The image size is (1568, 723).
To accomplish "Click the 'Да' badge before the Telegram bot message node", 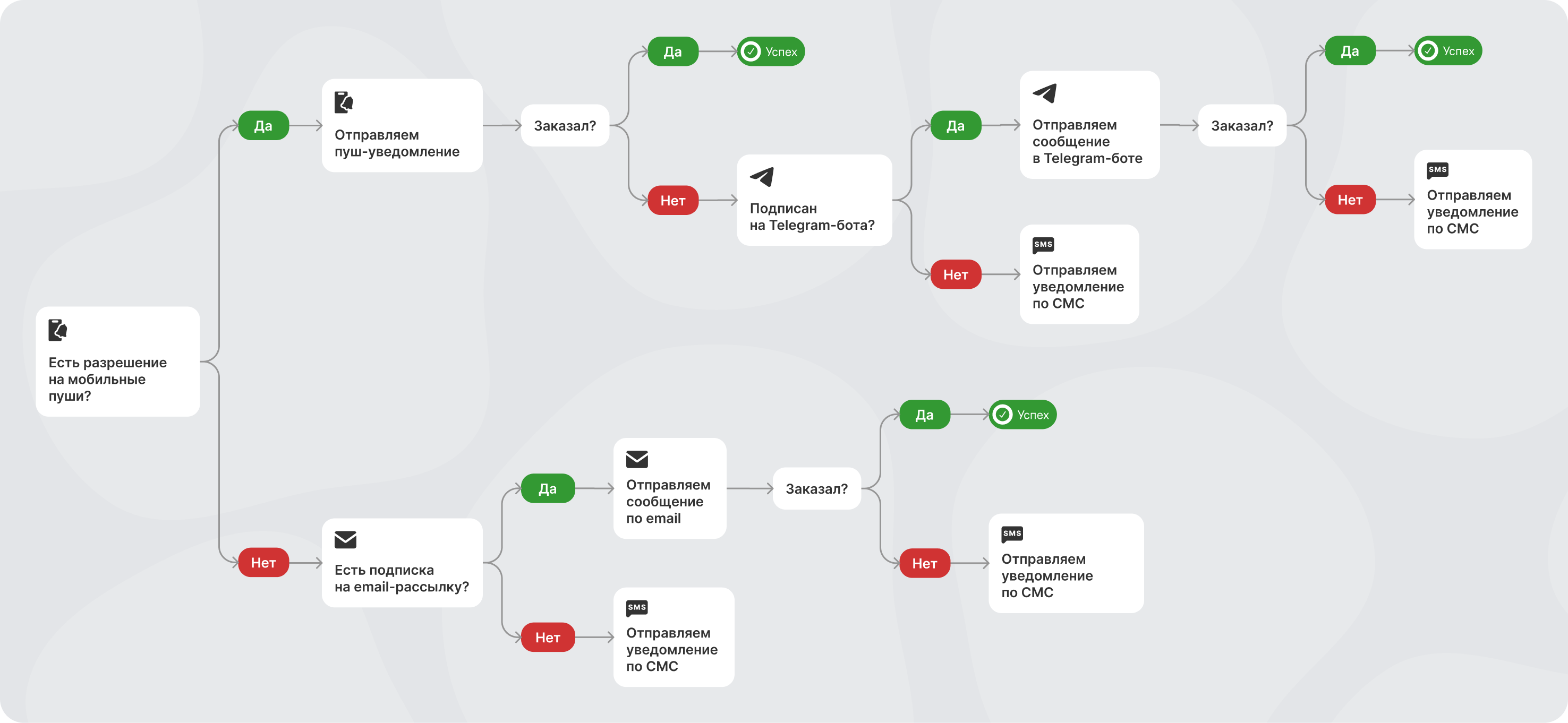I will (x=956, y=126).
